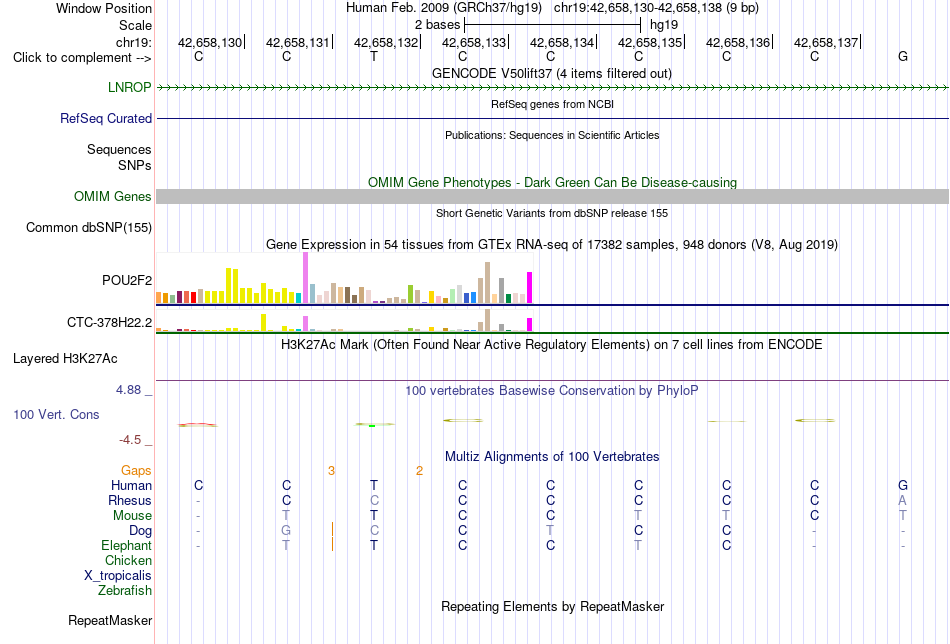Select the RefSeq Curated track label
The height and width of the screenshot is (644, 950).
(106, 118)
